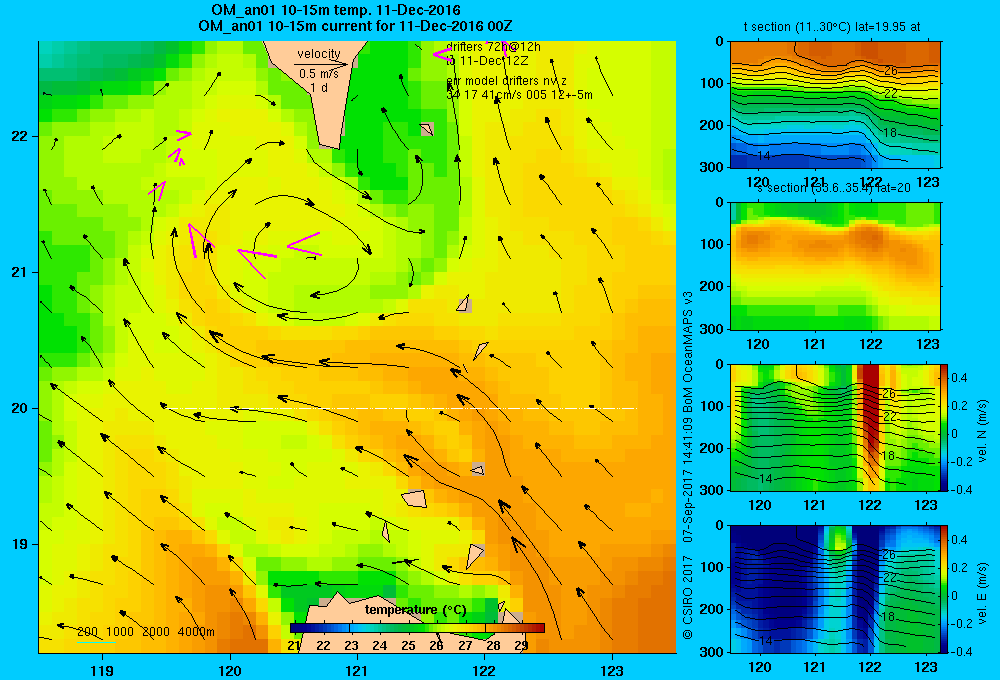Click the main map latitude label '19'
Viewport: 1000px width, 680px height.
pos(20,544)
